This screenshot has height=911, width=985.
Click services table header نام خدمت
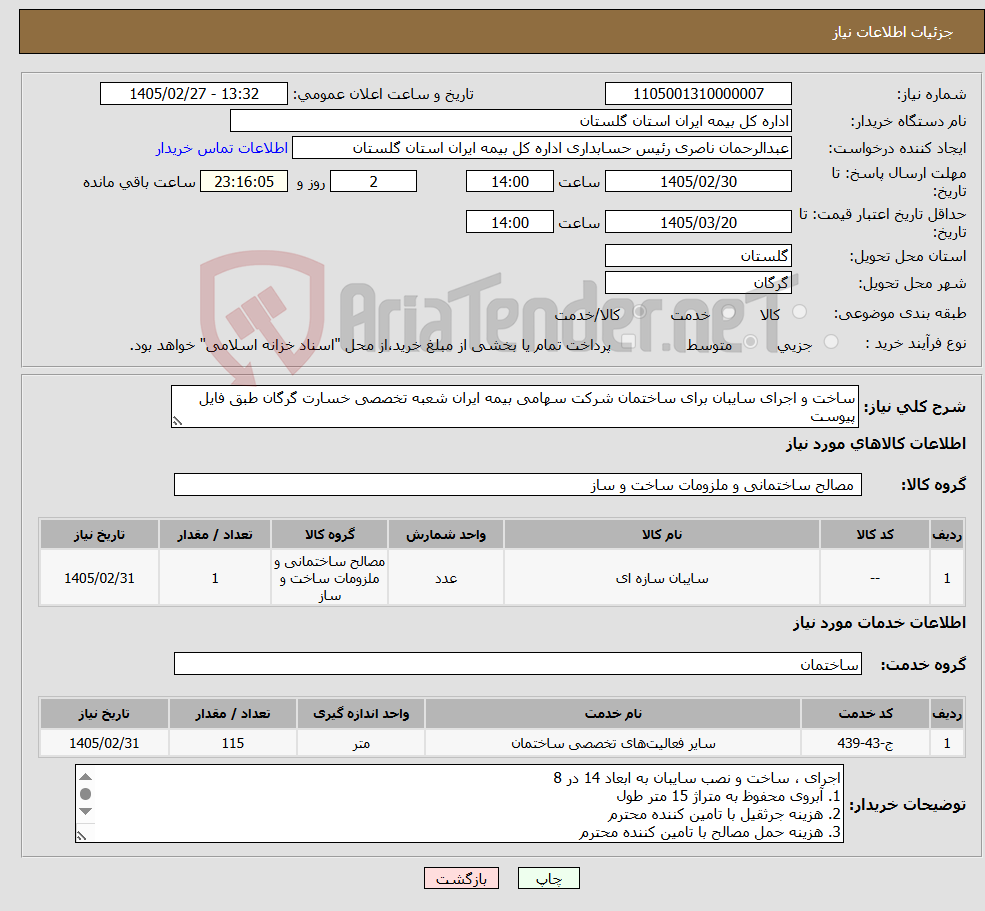pyautogui.click(x=612, y=713)
